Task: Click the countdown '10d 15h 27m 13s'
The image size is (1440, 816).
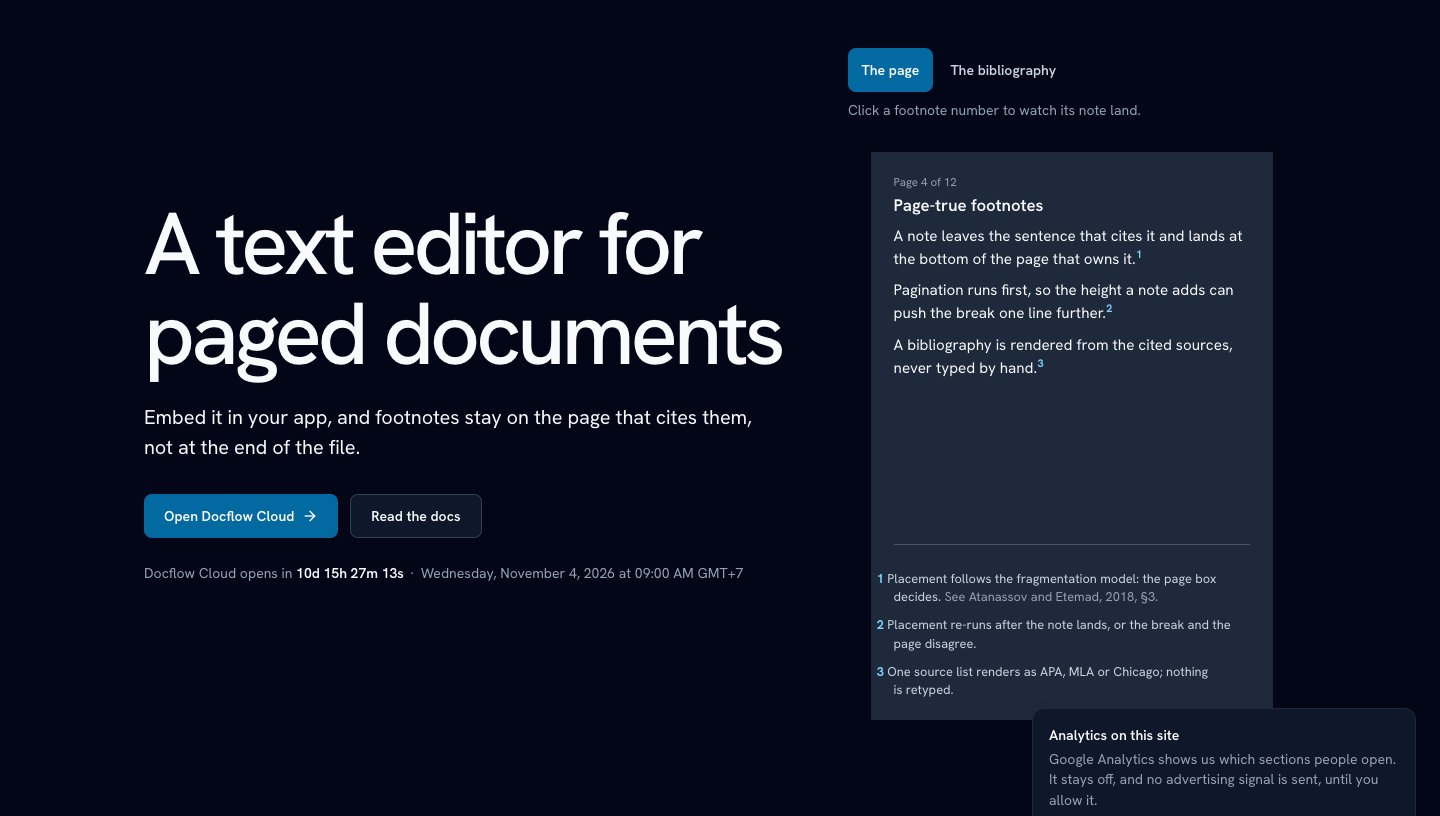Action: coord(350,573)
